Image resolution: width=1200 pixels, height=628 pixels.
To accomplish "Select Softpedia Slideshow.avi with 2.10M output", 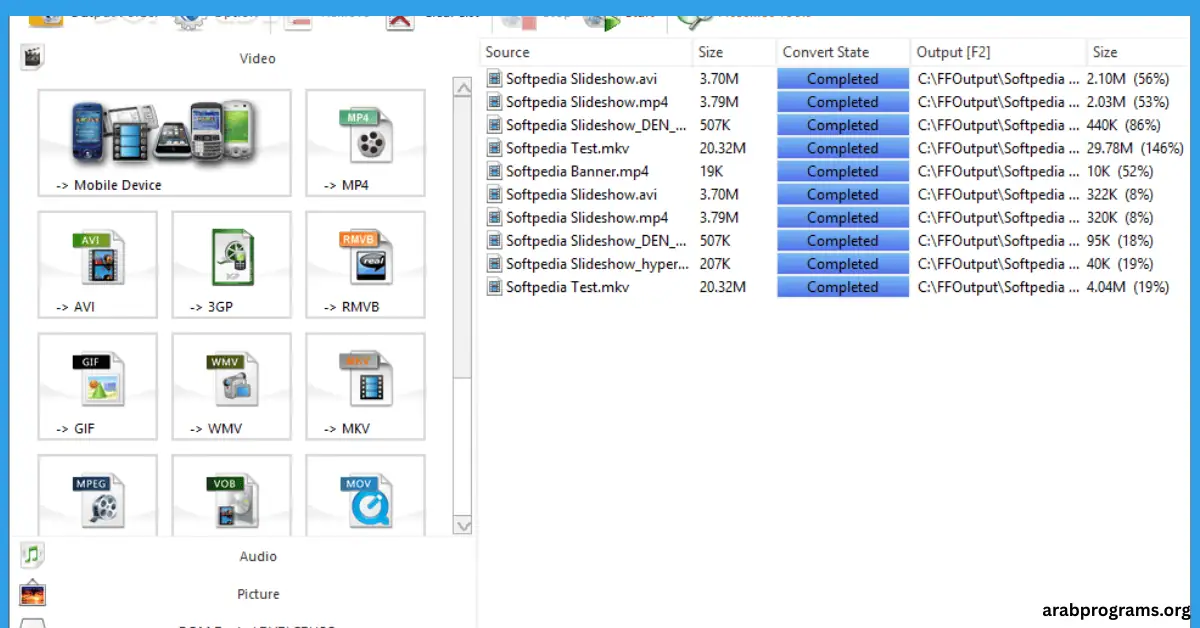I will pos(581,79).
